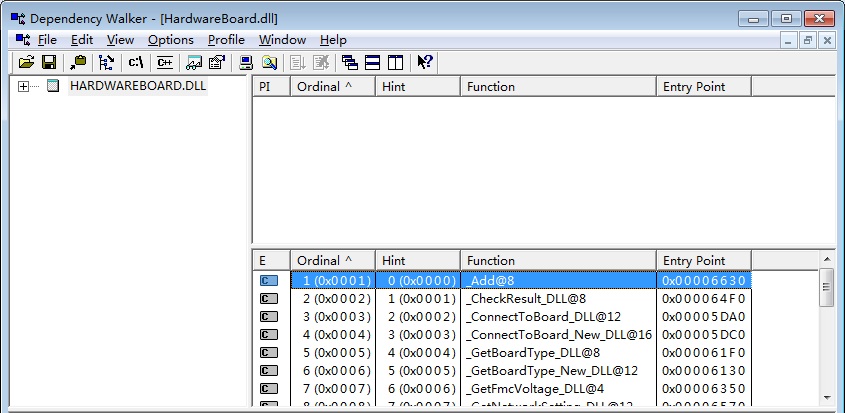This screenshot has width=845, height=413.
Task: Click the Stop Profiling toolbar icon
Action: coord(321,63)
